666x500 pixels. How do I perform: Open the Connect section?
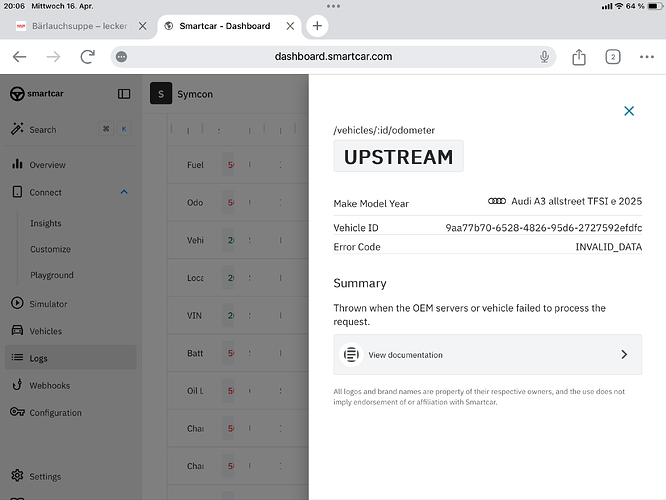point(45,192)
